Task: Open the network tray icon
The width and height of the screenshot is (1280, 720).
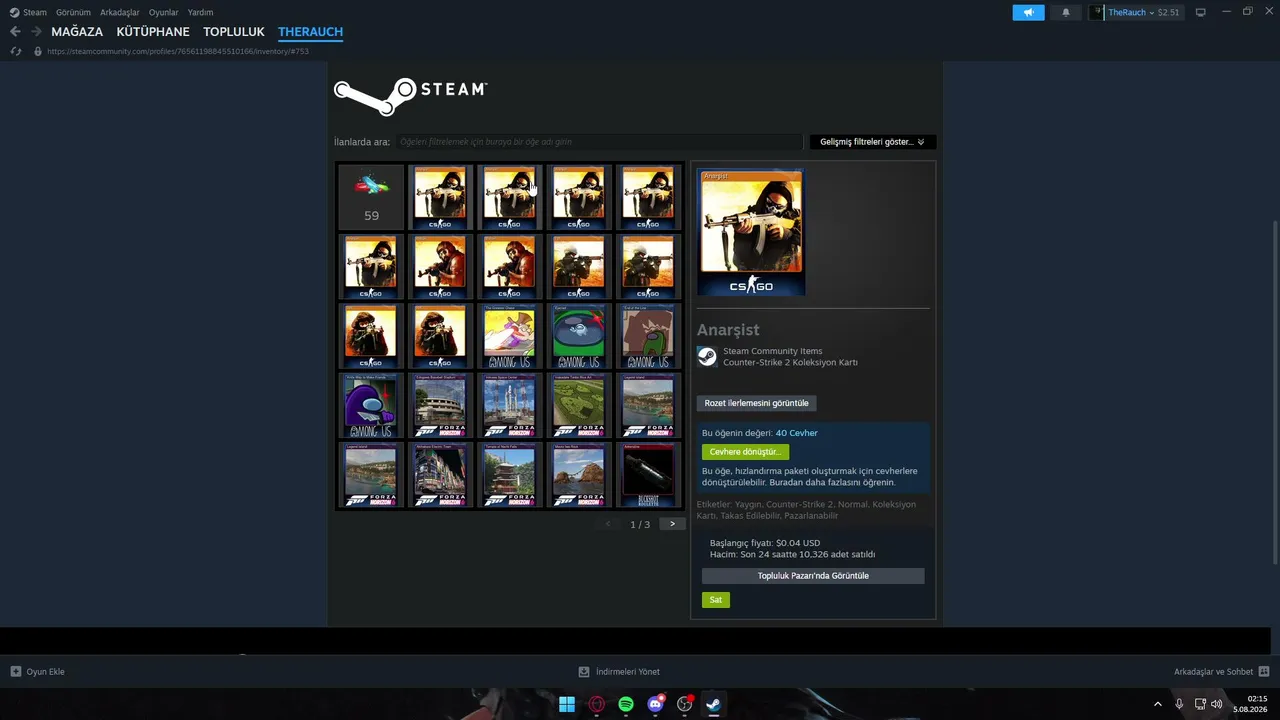Action: point(1200,704)
